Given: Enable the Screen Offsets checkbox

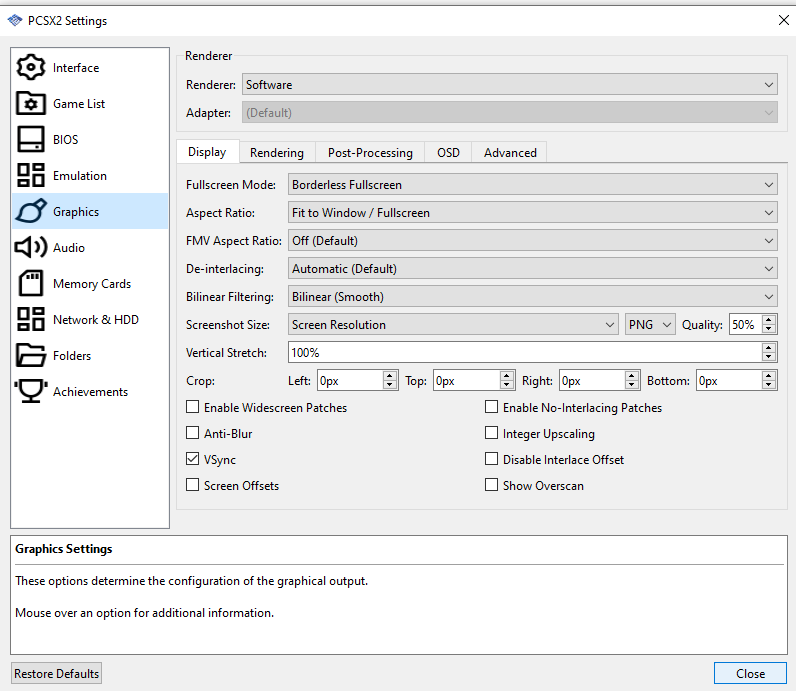Looking at the screenshot, I should coord(192,485).
